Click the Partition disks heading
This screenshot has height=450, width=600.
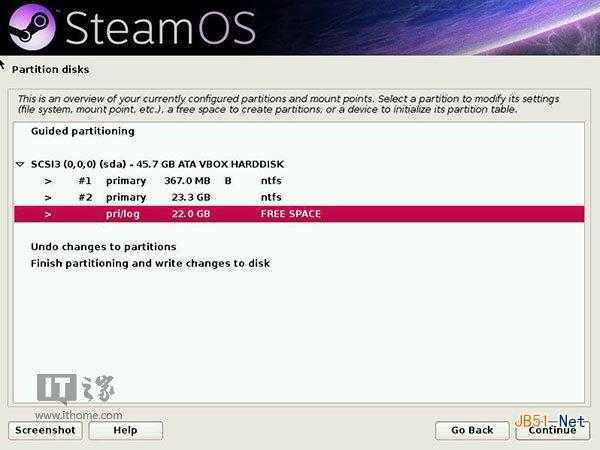[51, 70]
